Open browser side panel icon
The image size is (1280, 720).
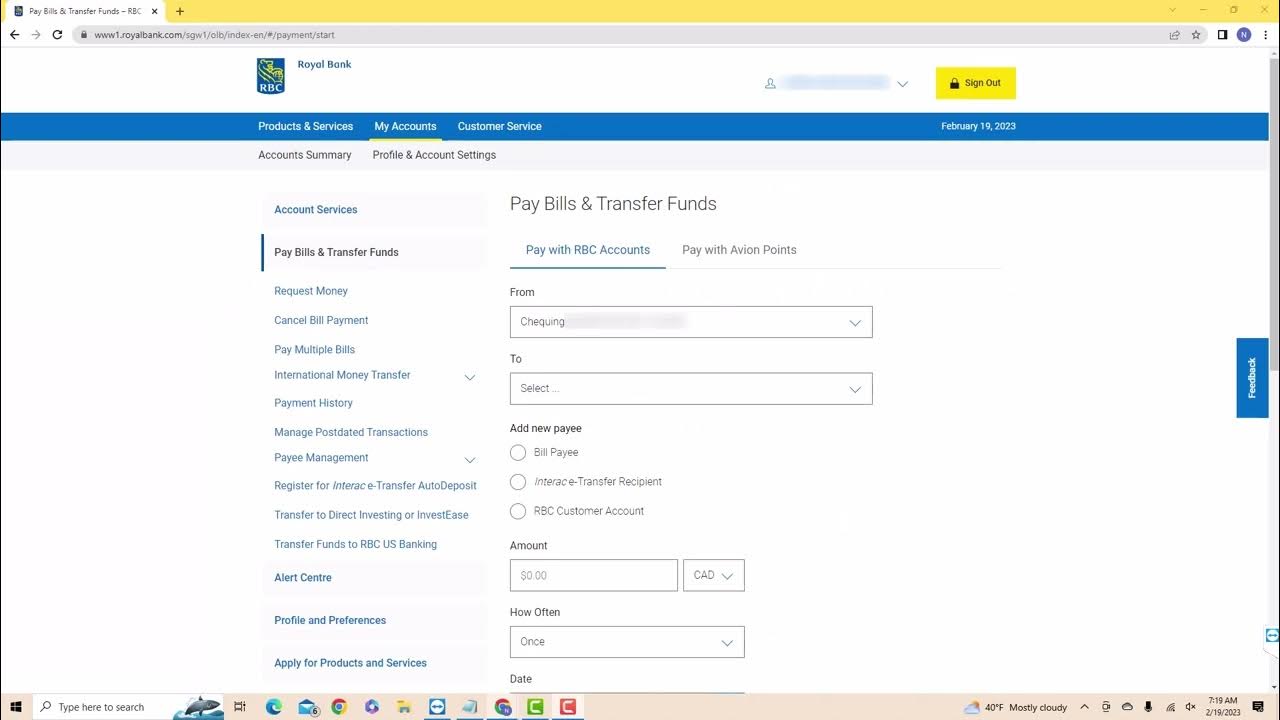pos(1222,34)
